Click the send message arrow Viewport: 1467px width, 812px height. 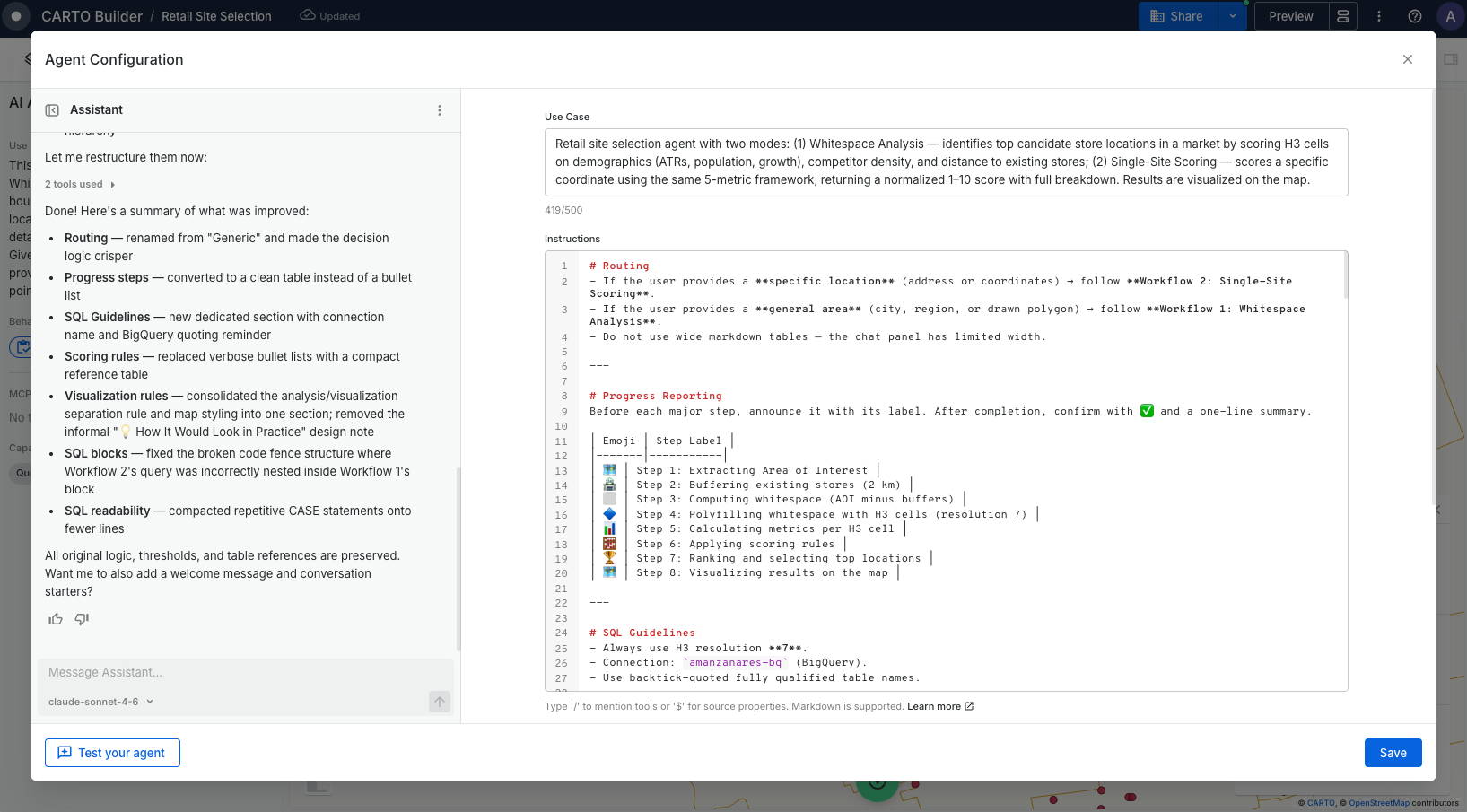tap(439, 702)
